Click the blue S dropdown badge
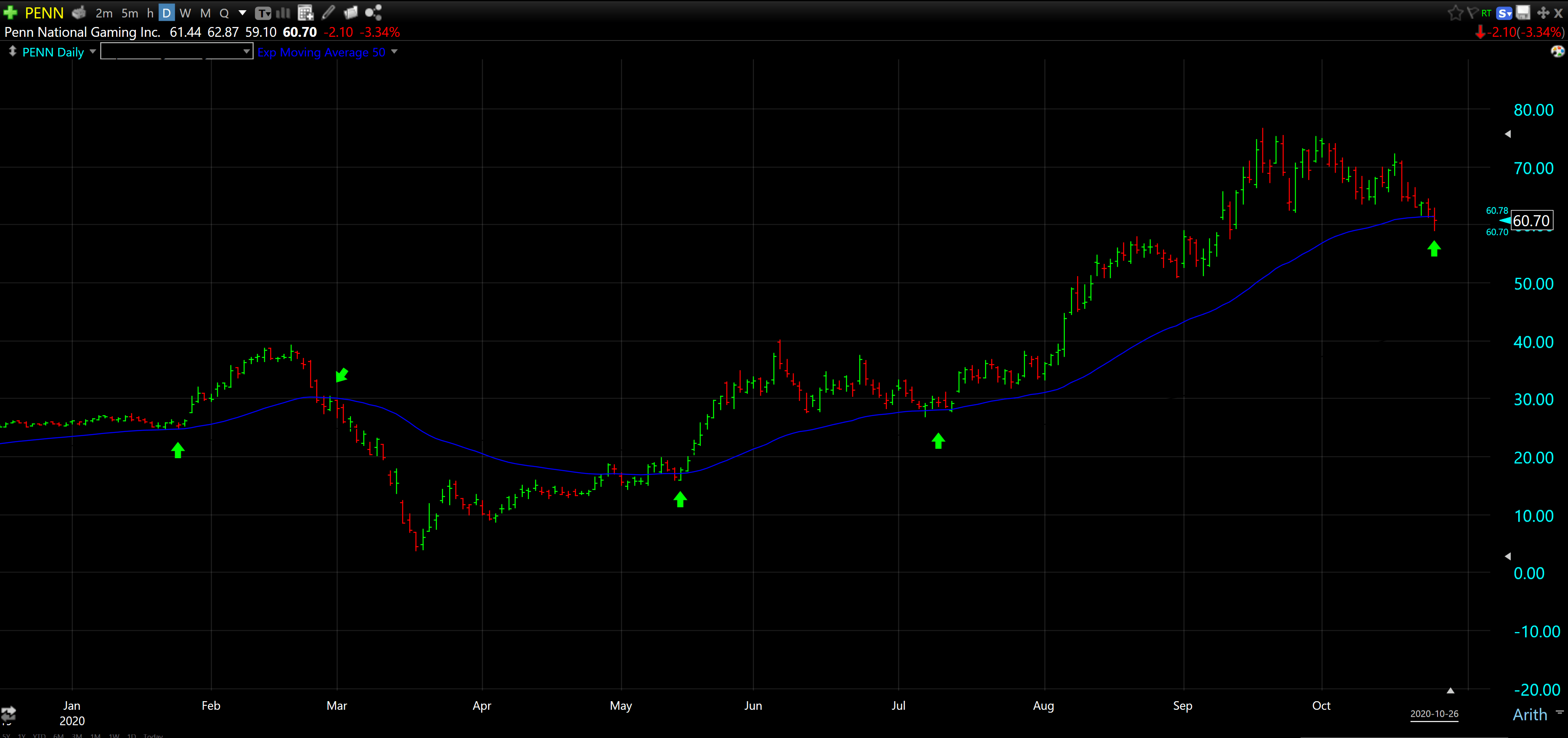Screen dimensions: 1568x738 [x=1504, y=13]
